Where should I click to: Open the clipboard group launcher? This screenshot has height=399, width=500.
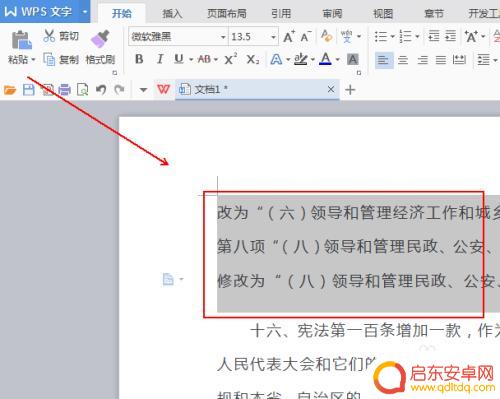pos(115,73)
